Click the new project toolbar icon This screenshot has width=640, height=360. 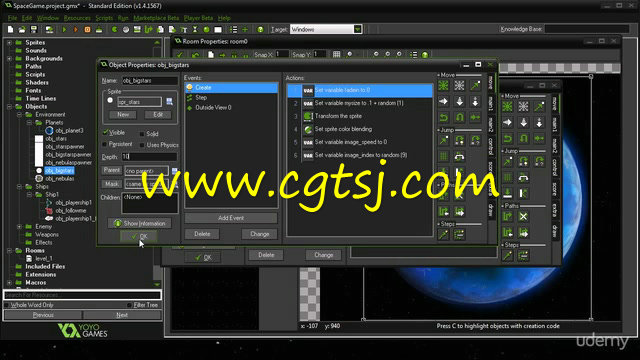click(11, 29)
